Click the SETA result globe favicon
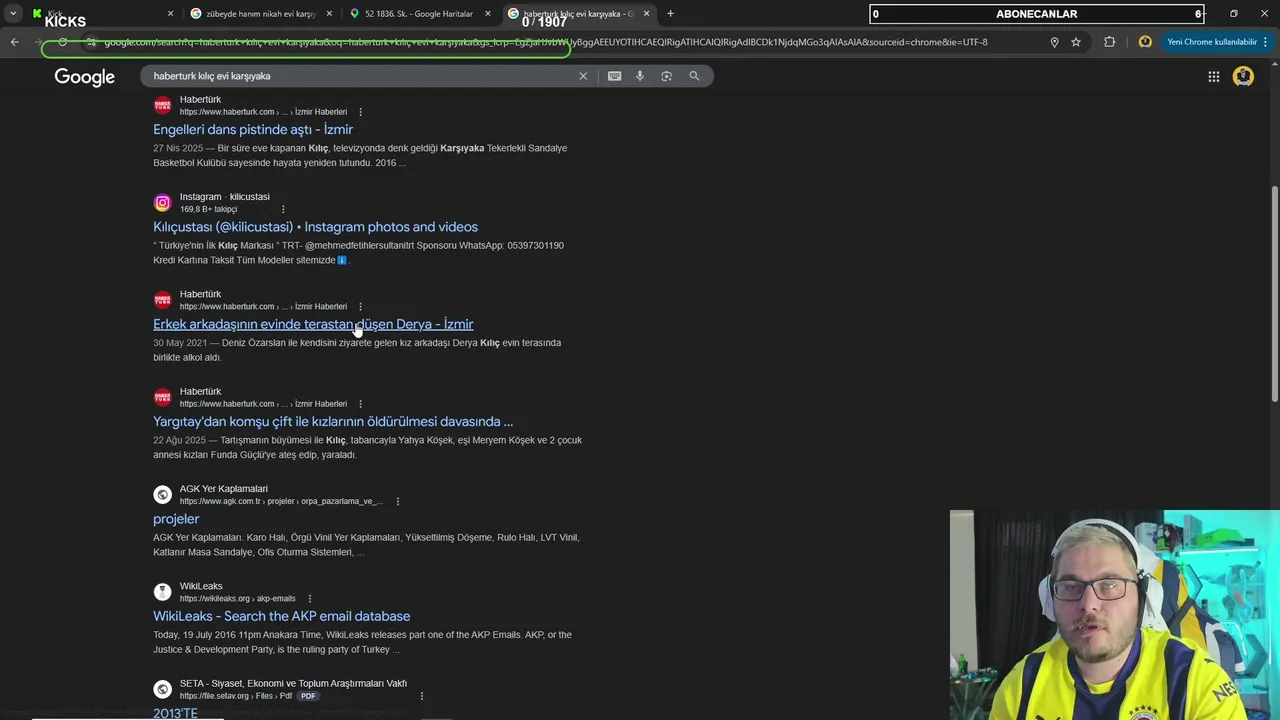1280x720 pixels. [x=162, y=689]
